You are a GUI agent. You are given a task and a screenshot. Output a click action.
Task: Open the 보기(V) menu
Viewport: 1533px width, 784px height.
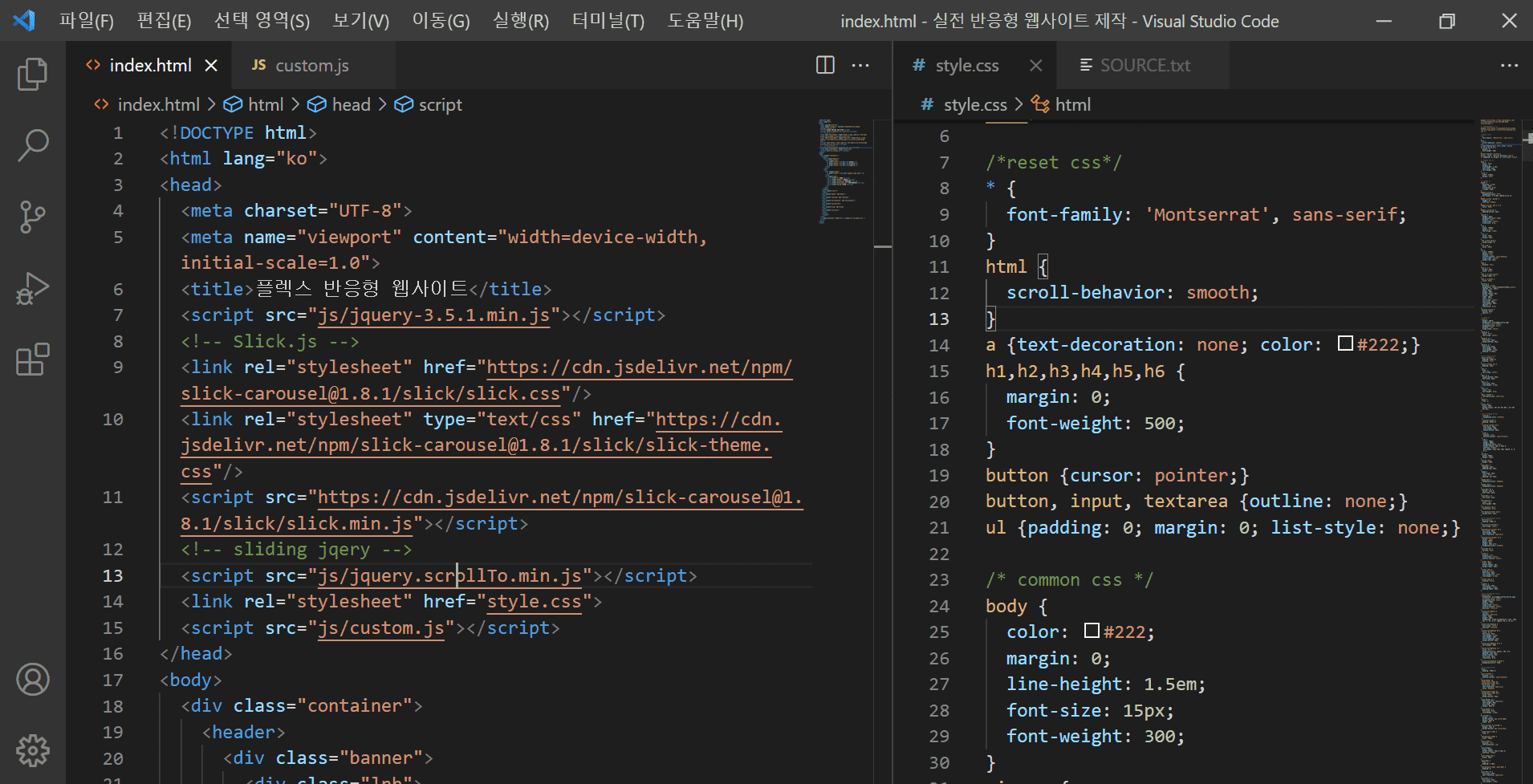[x=360, y=21]
